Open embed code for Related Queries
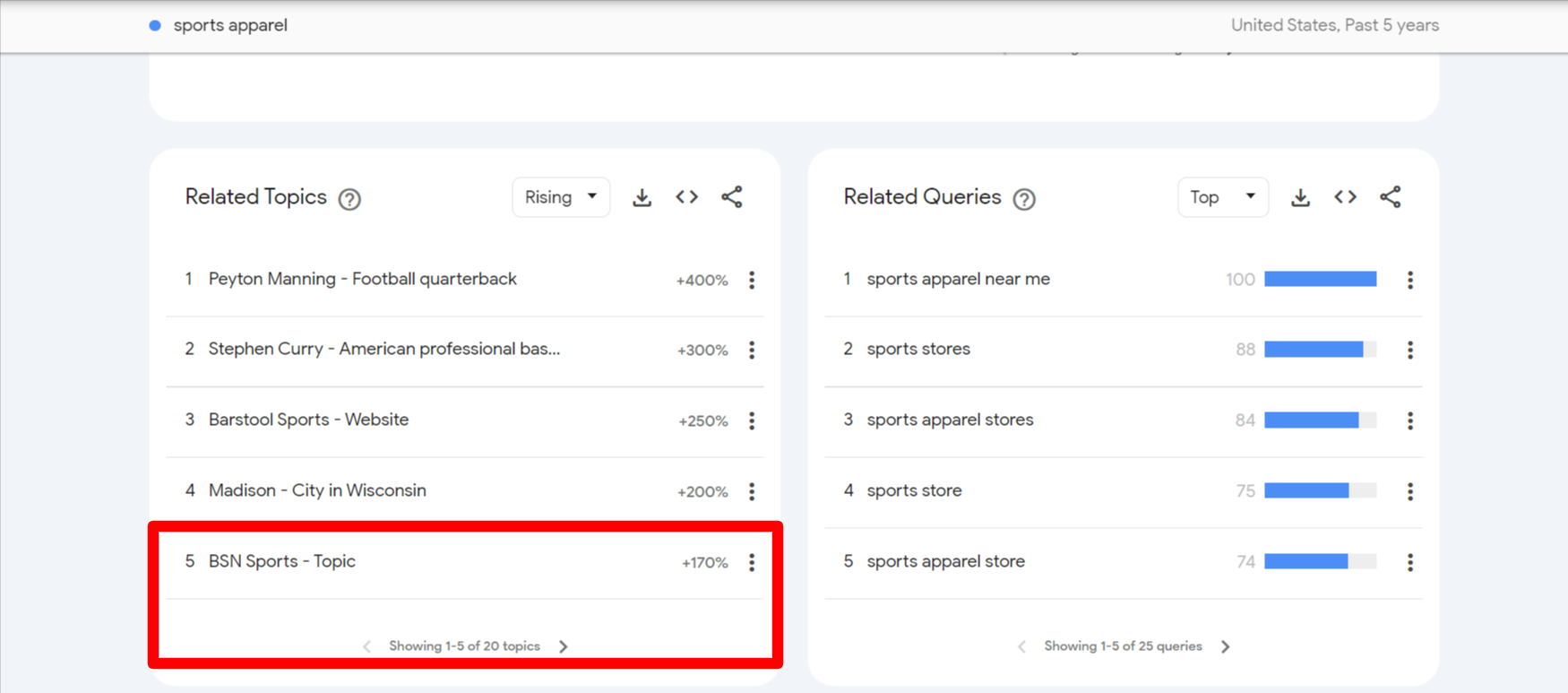 [1345, 197]
